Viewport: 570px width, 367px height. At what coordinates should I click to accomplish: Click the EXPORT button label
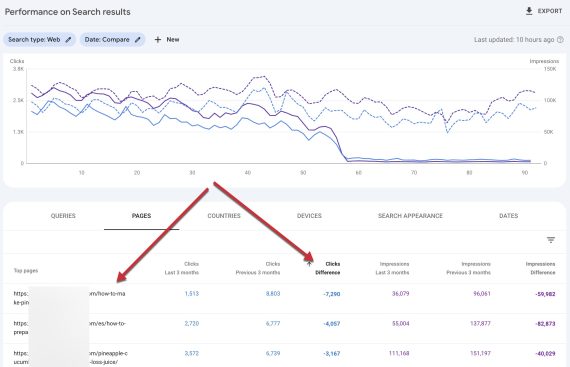pyautogui.click(x=550, y=11)
